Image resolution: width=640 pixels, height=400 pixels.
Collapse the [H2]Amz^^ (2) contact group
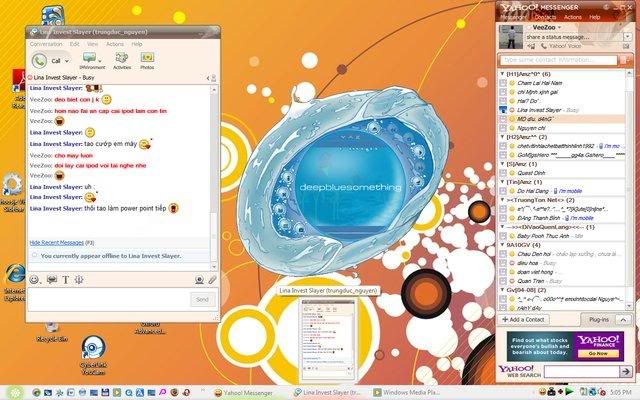[x=502, y=137]
